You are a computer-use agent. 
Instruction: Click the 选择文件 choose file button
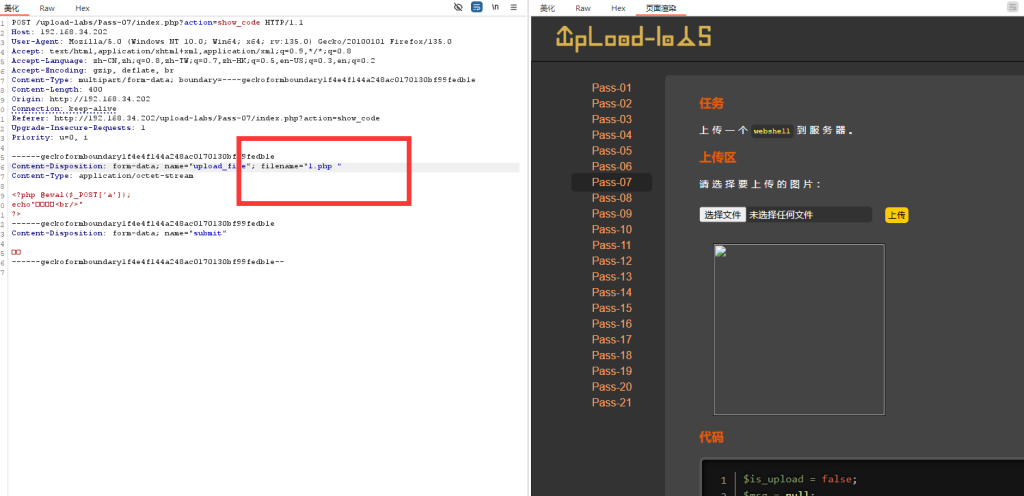pos(722,215)
